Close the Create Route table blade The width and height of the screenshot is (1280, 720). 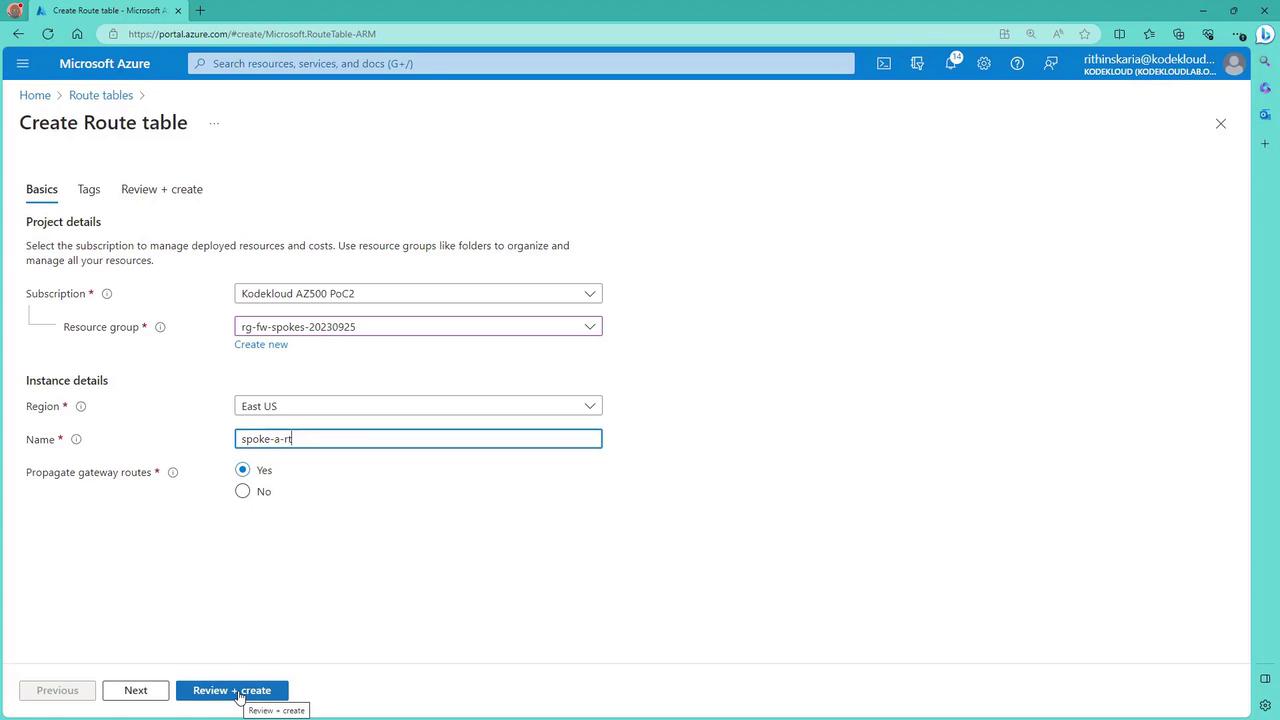click(x=1220, y=124)
